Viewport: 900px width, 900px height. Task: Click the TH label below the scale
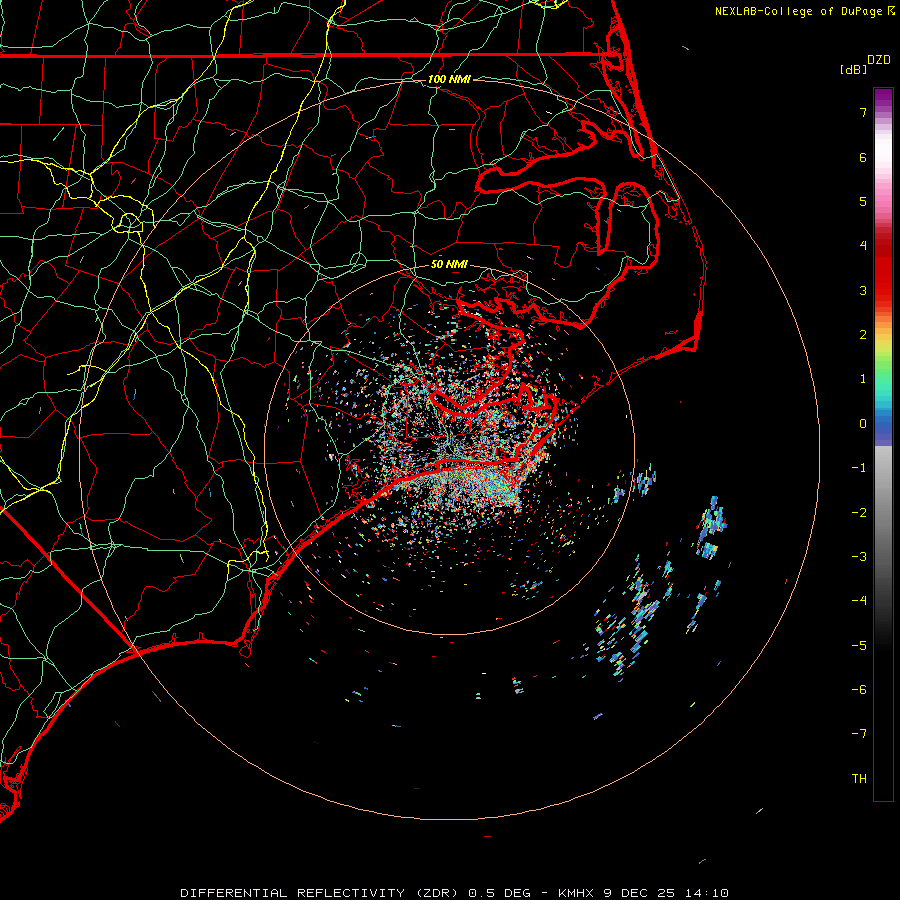coord(859,779)
